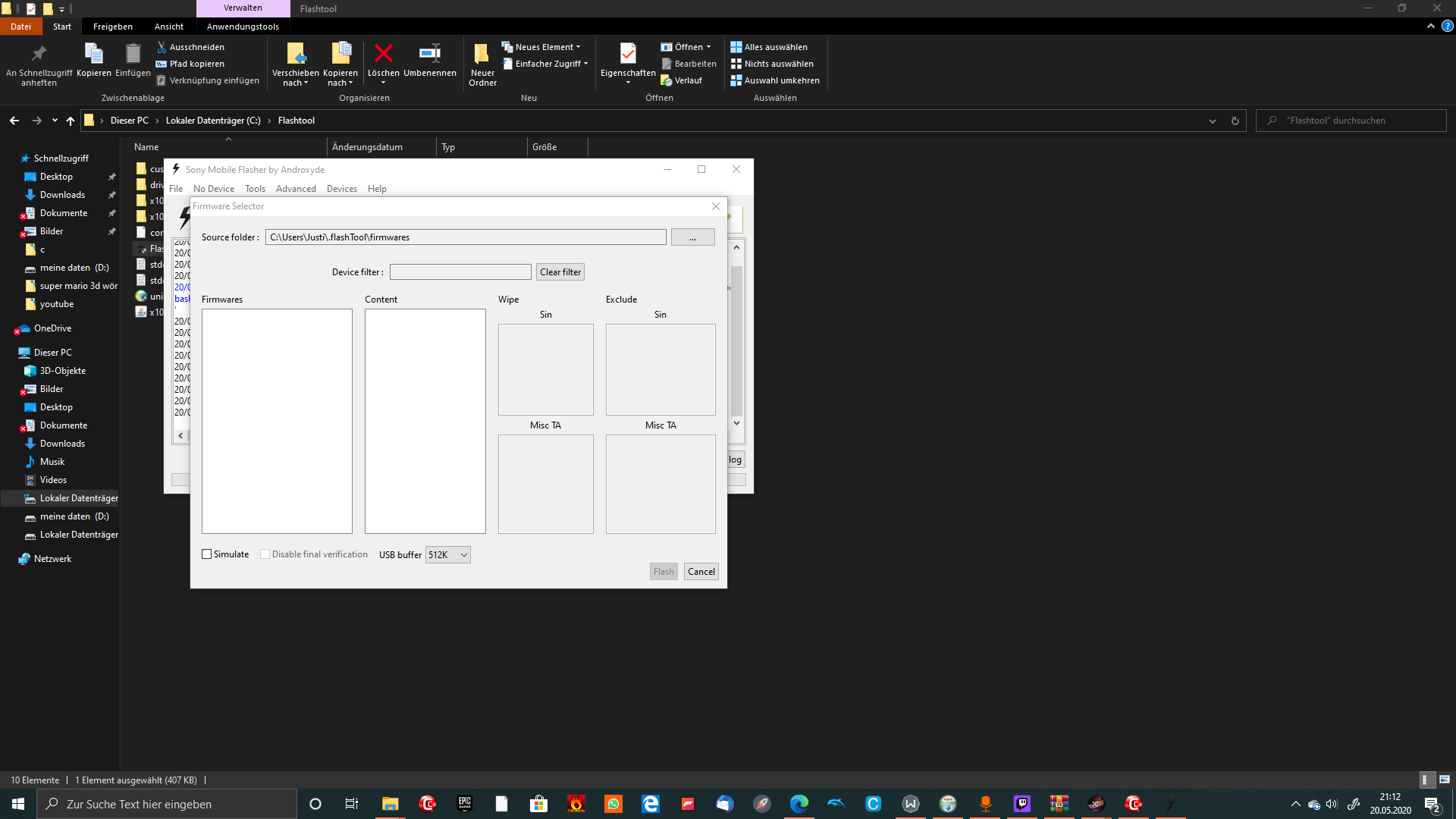Click the Kopieren icon in Zwischenablage group
This screenshot has width=1456, height=819.
point(93,54)
